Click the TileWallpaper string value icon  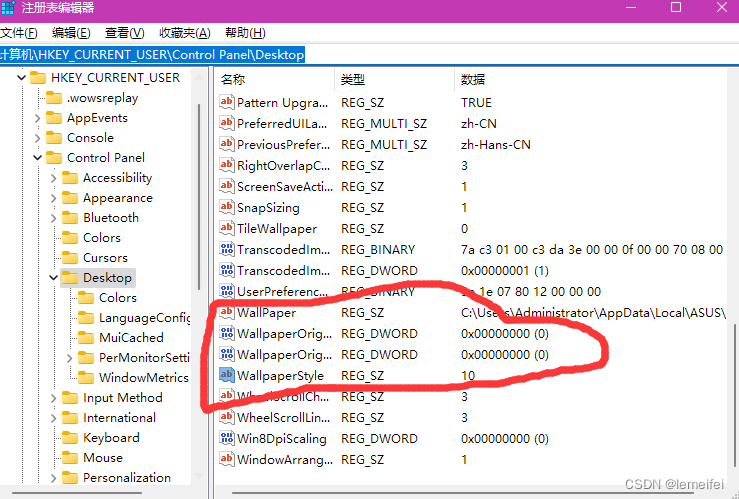point(227,229)
